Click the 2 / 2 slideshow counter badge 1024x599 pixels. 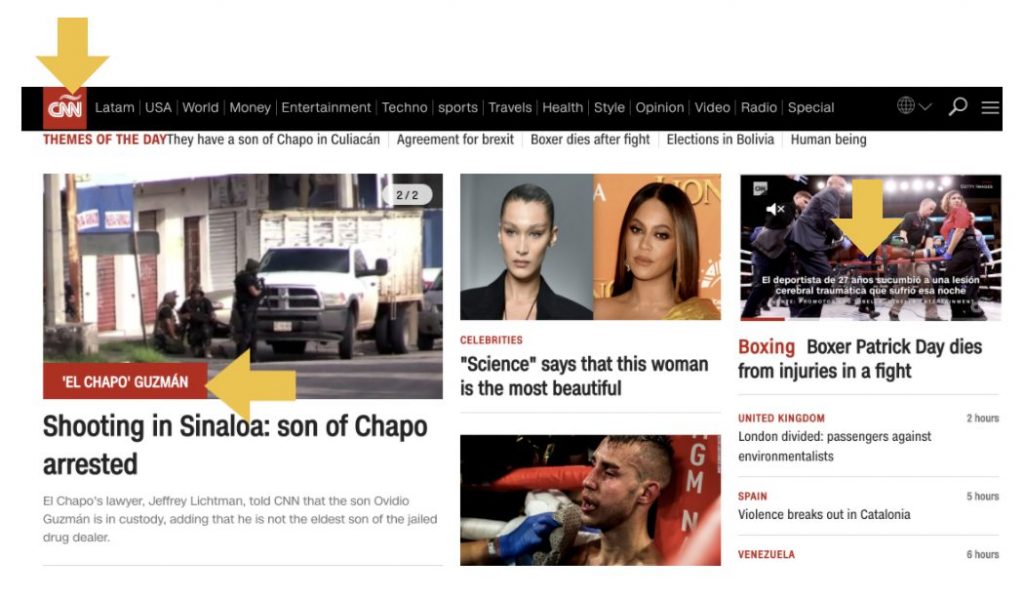[x=407, y=195]
